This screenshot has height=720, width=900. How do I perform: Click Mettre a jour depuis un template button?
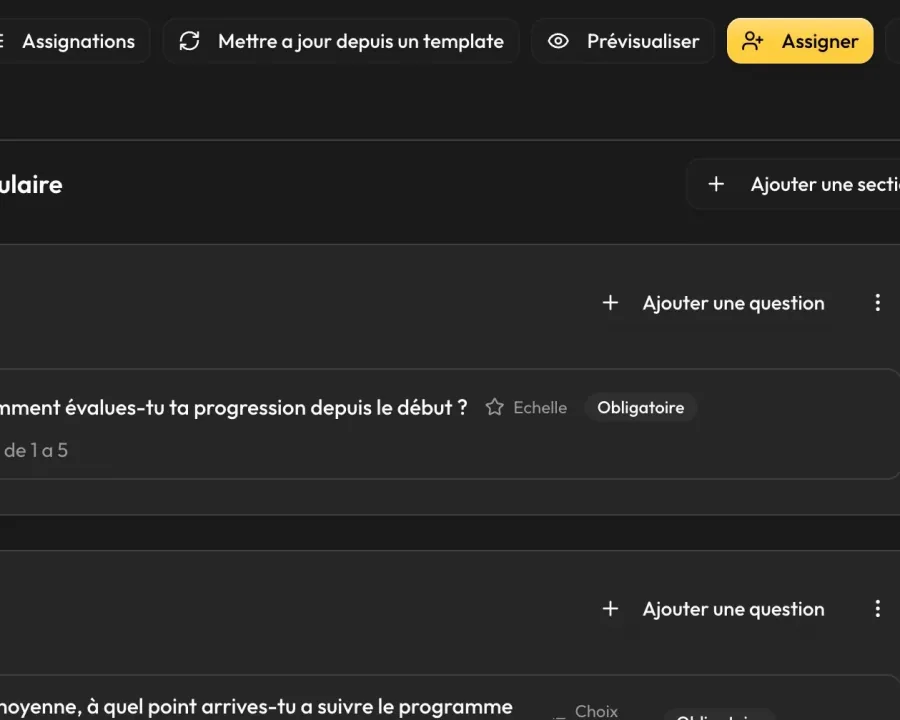[341, 41]
